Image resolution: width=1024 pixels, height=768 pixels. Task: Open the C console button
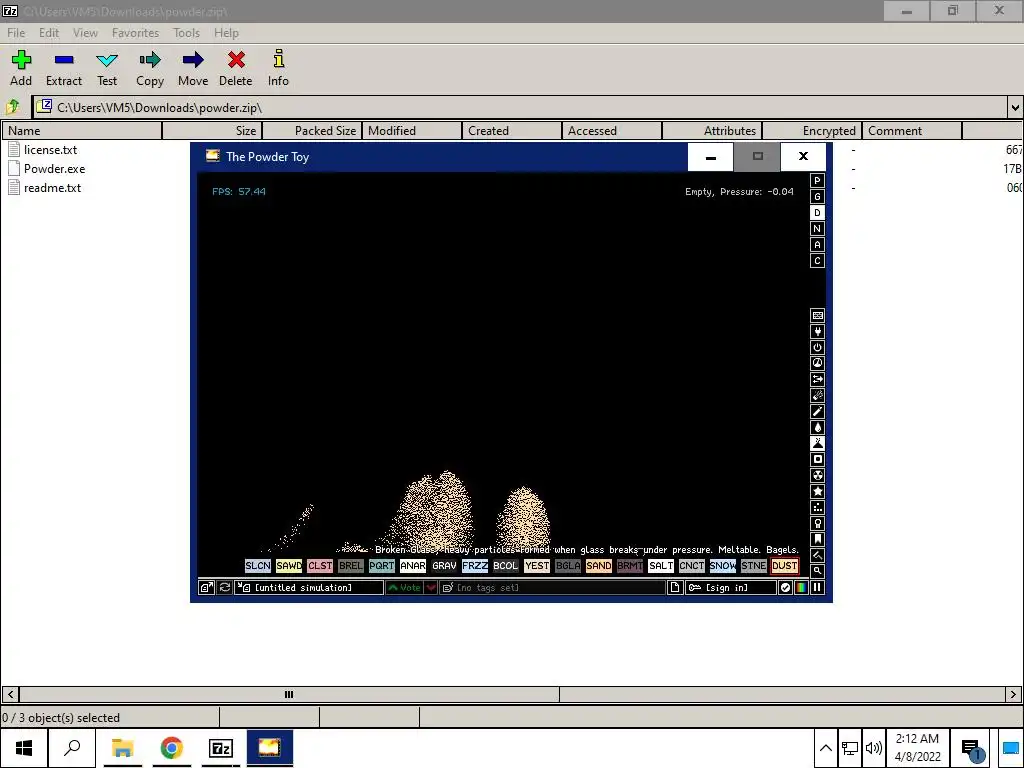(817, 261)
